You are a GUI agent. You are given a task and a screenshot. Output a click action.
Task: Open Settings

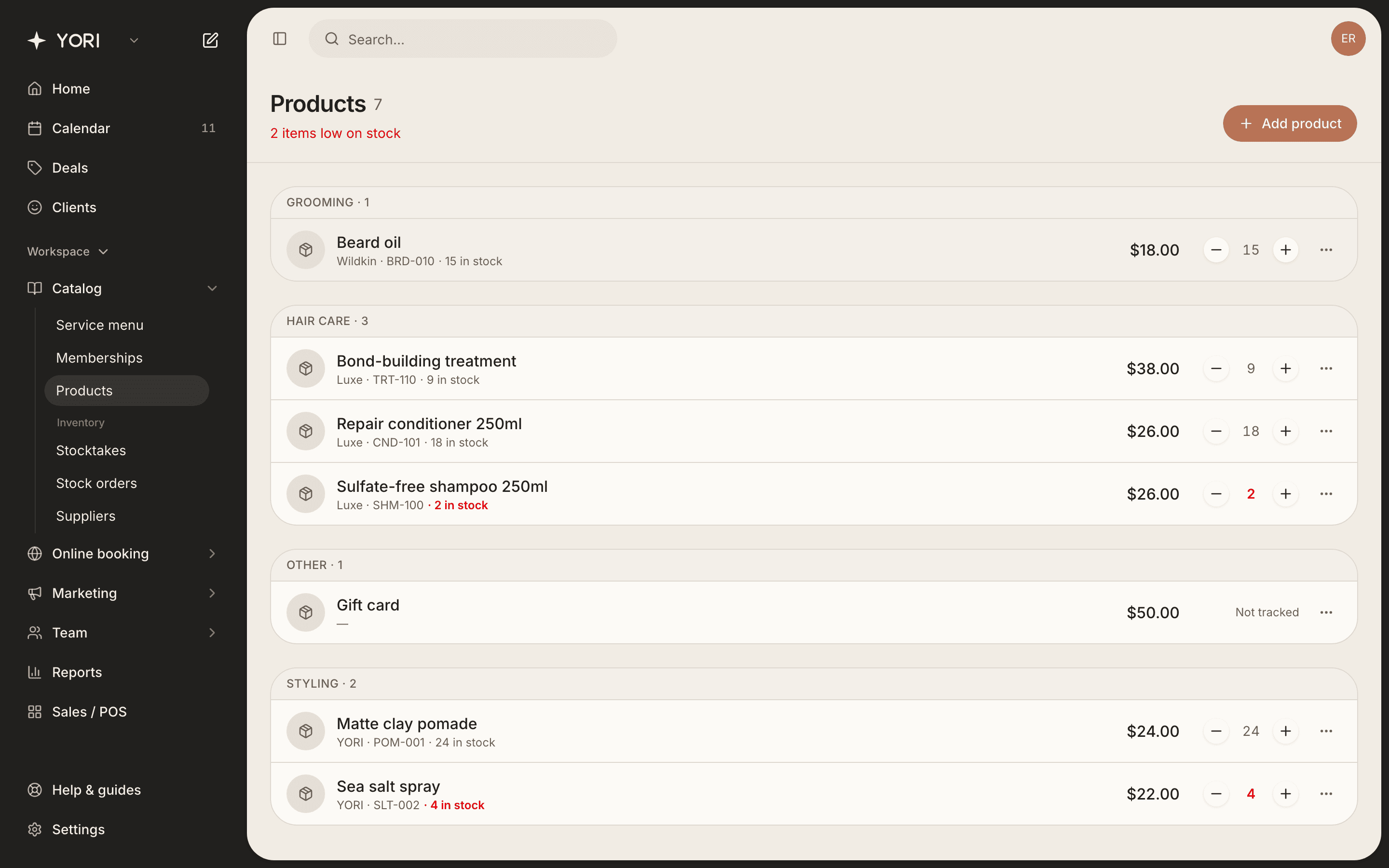click(122, 829)
